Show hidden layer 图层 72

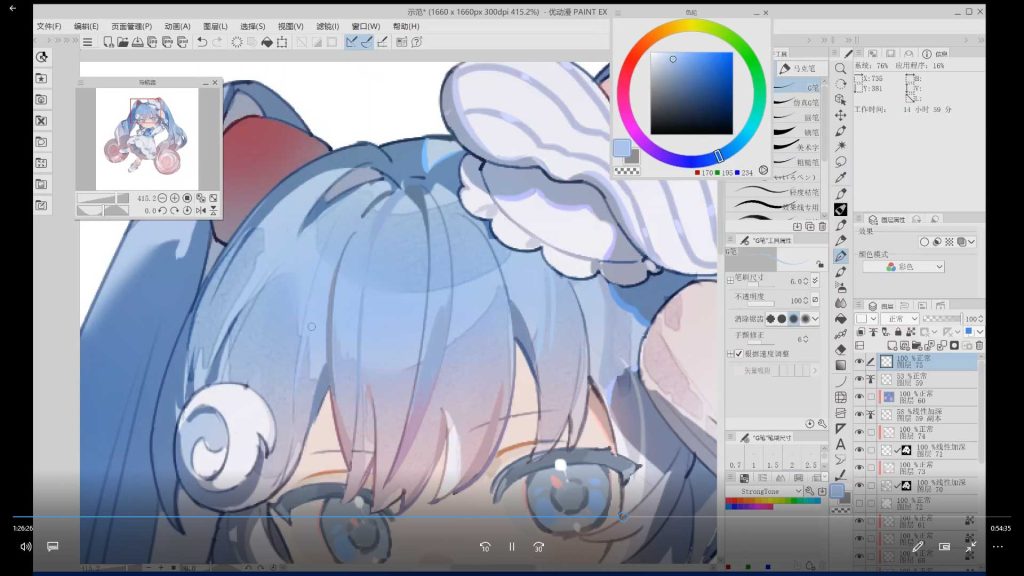[x=859, y=503]
